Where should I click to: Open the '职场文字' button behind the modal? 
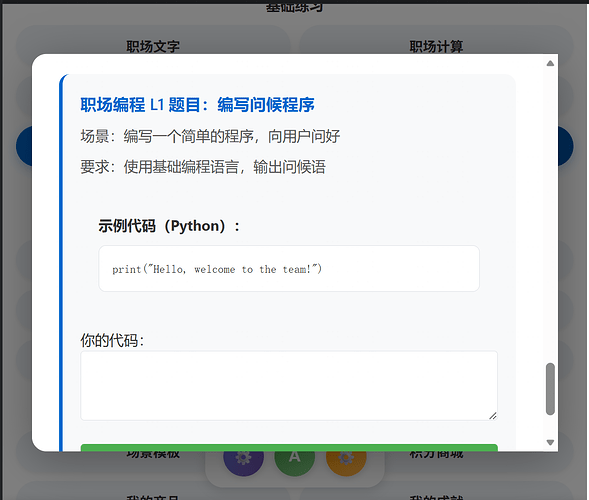pyautogui.click(x=153, y=40)
